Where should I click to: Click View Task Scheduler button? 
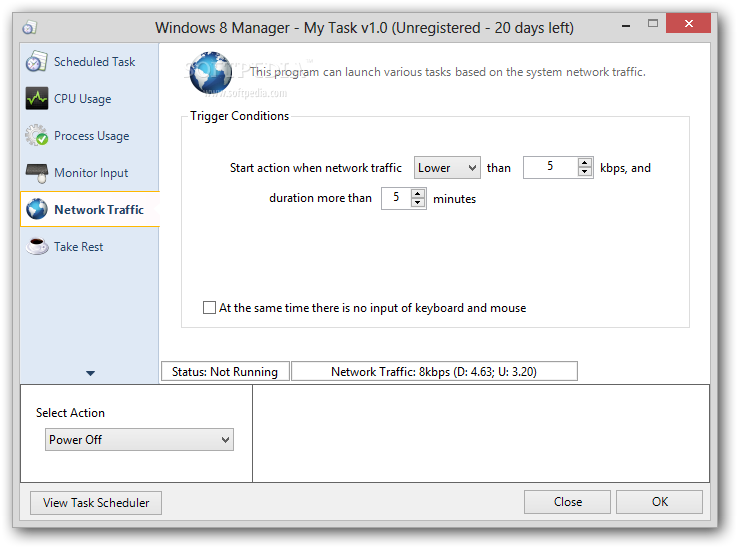pos(96,503)
